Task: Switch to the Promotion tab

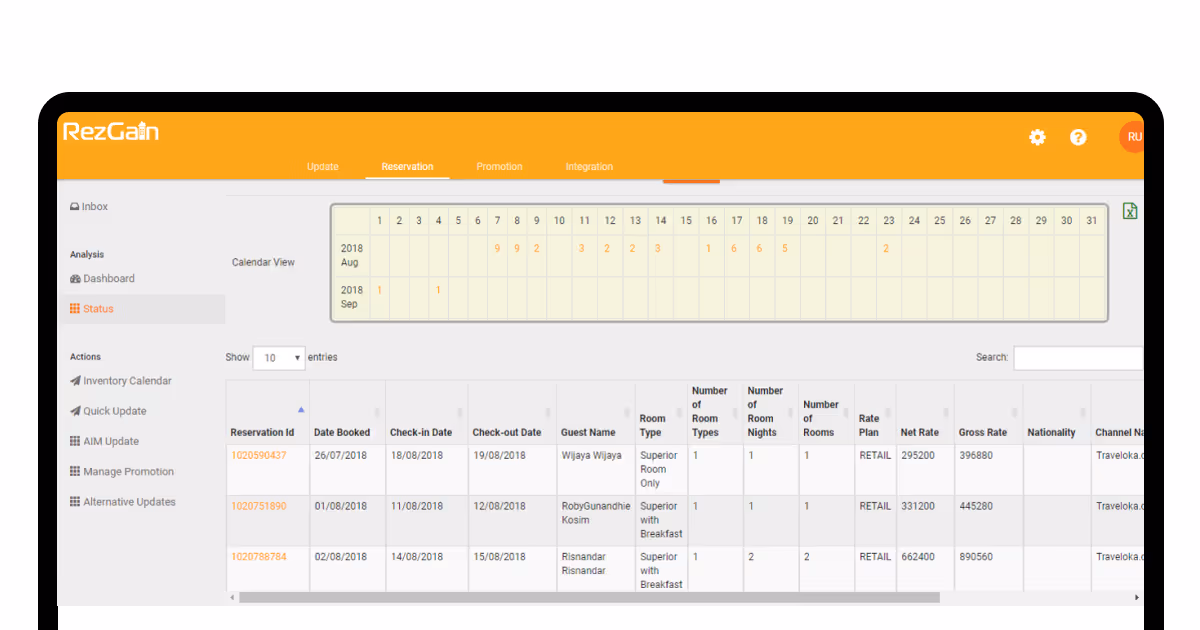Action: 499,167
